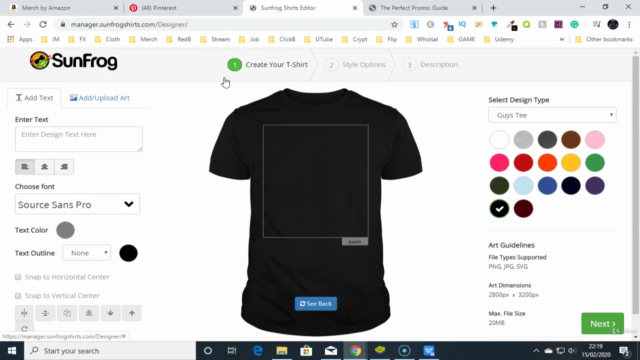The height and width of the screenshot is (360, 640).
Task: Select the light pink shirt color
Action: [x=595, y=140]
